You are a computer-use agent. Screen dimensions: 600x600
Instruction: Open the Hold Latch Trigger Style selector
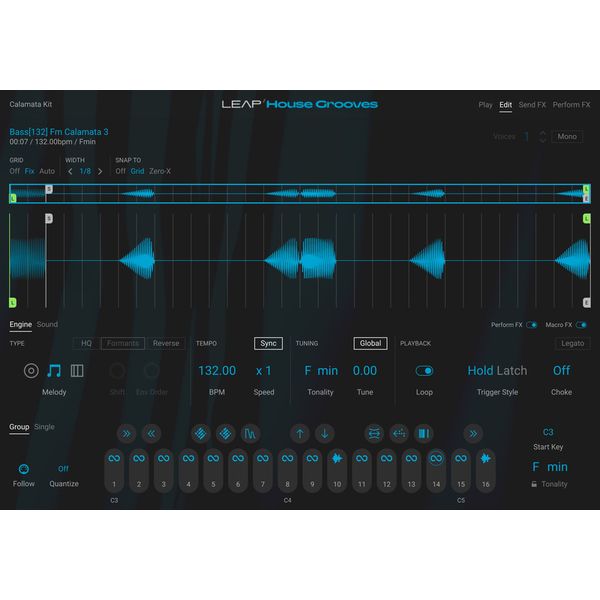coord(497,371)
